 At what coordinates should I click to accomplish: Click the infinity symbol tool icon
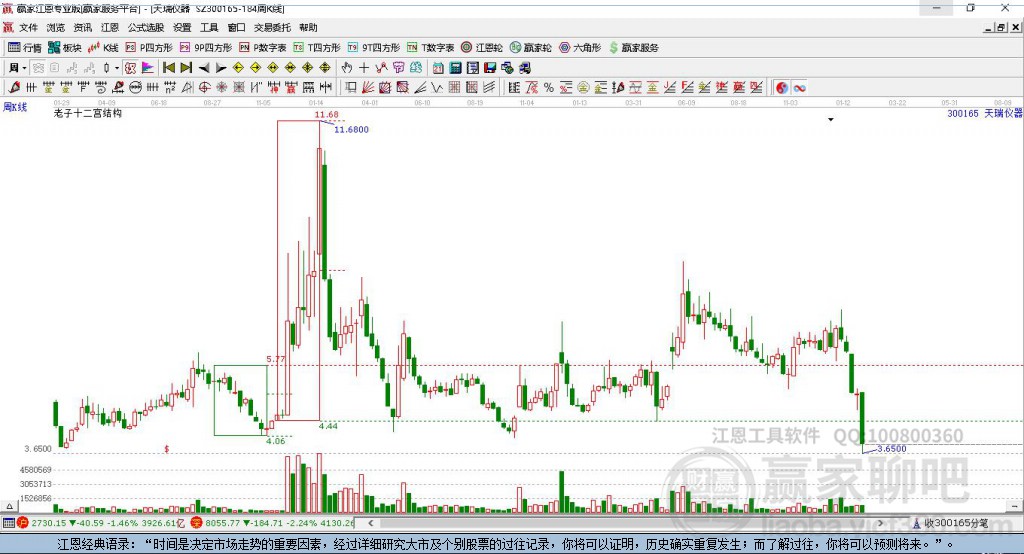[x=799, y=88]
